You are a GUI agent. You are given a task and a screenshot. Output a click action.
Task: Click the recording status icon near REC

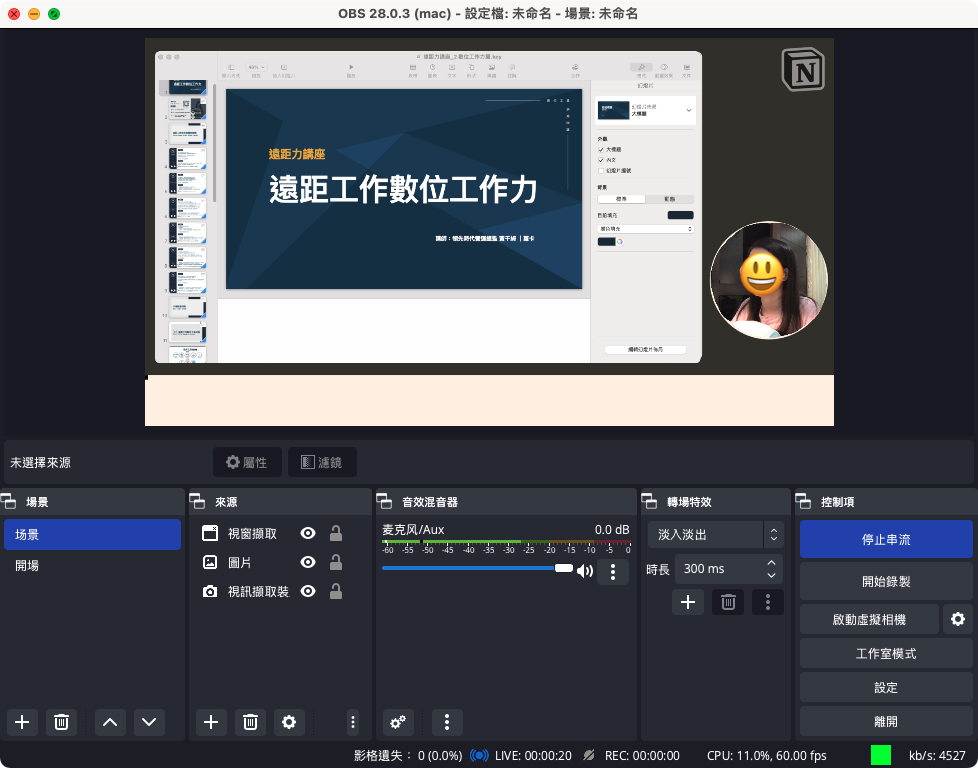pyautogui.click(x=589, y=756)
